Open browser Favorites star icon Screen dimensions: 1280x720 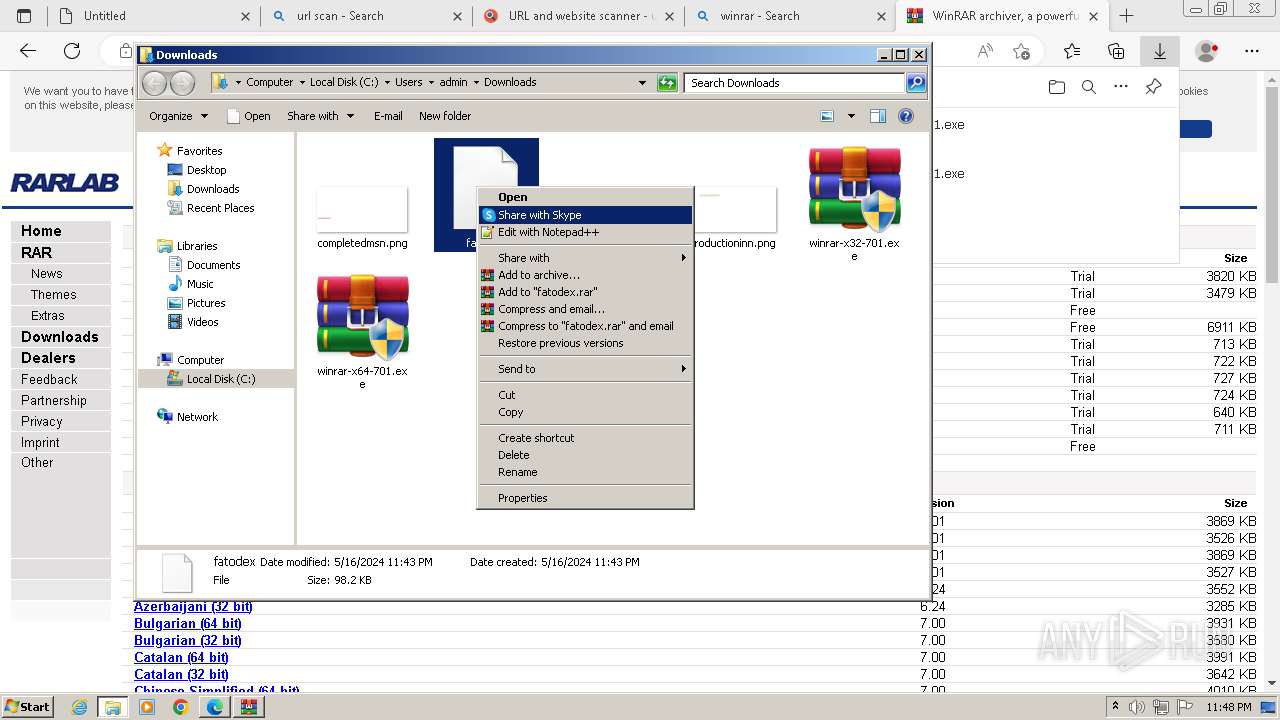click(1072, 51)
